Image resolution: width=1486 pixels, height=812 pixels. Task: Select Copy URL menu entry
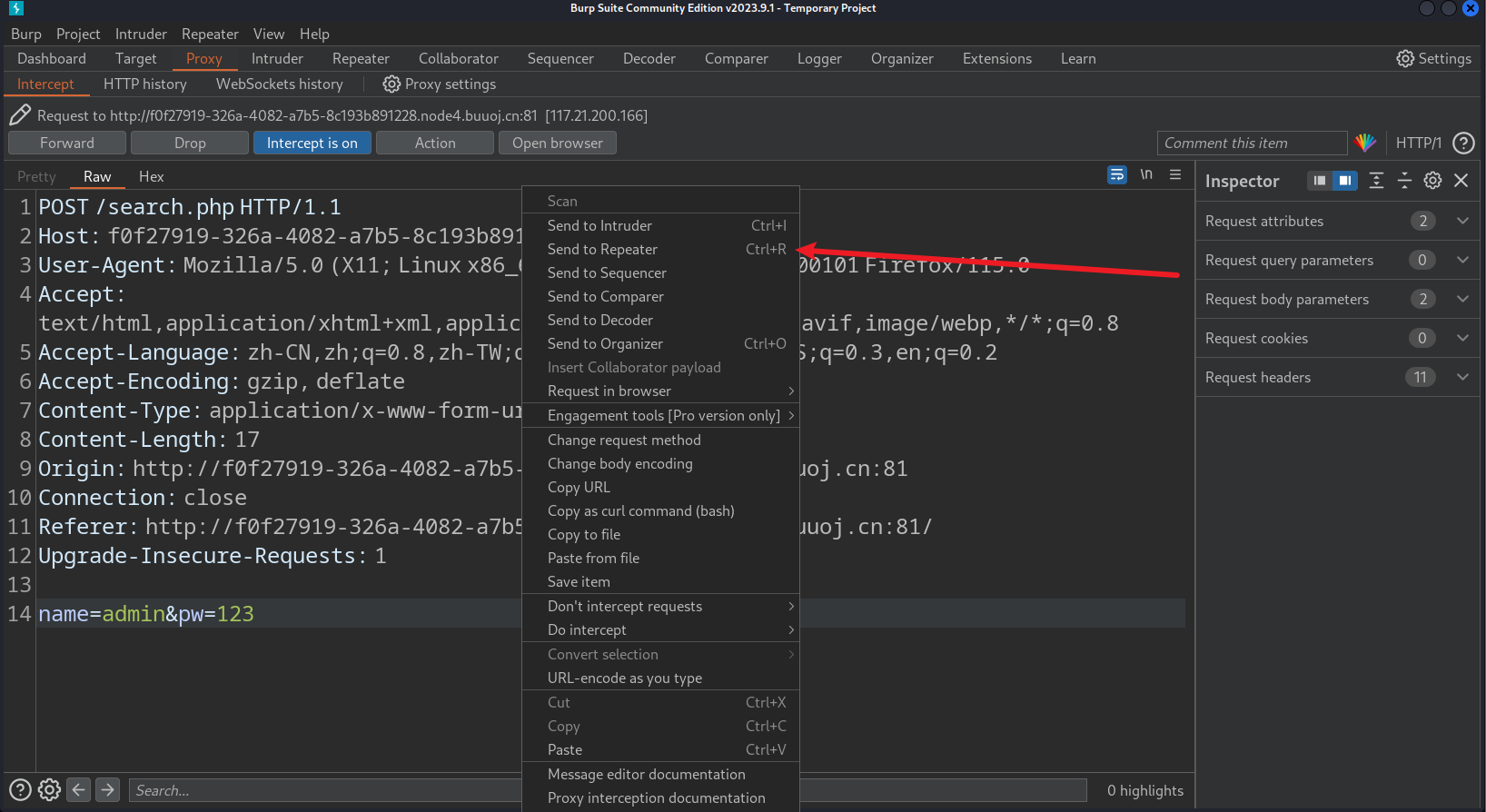(x=660, y=487)
